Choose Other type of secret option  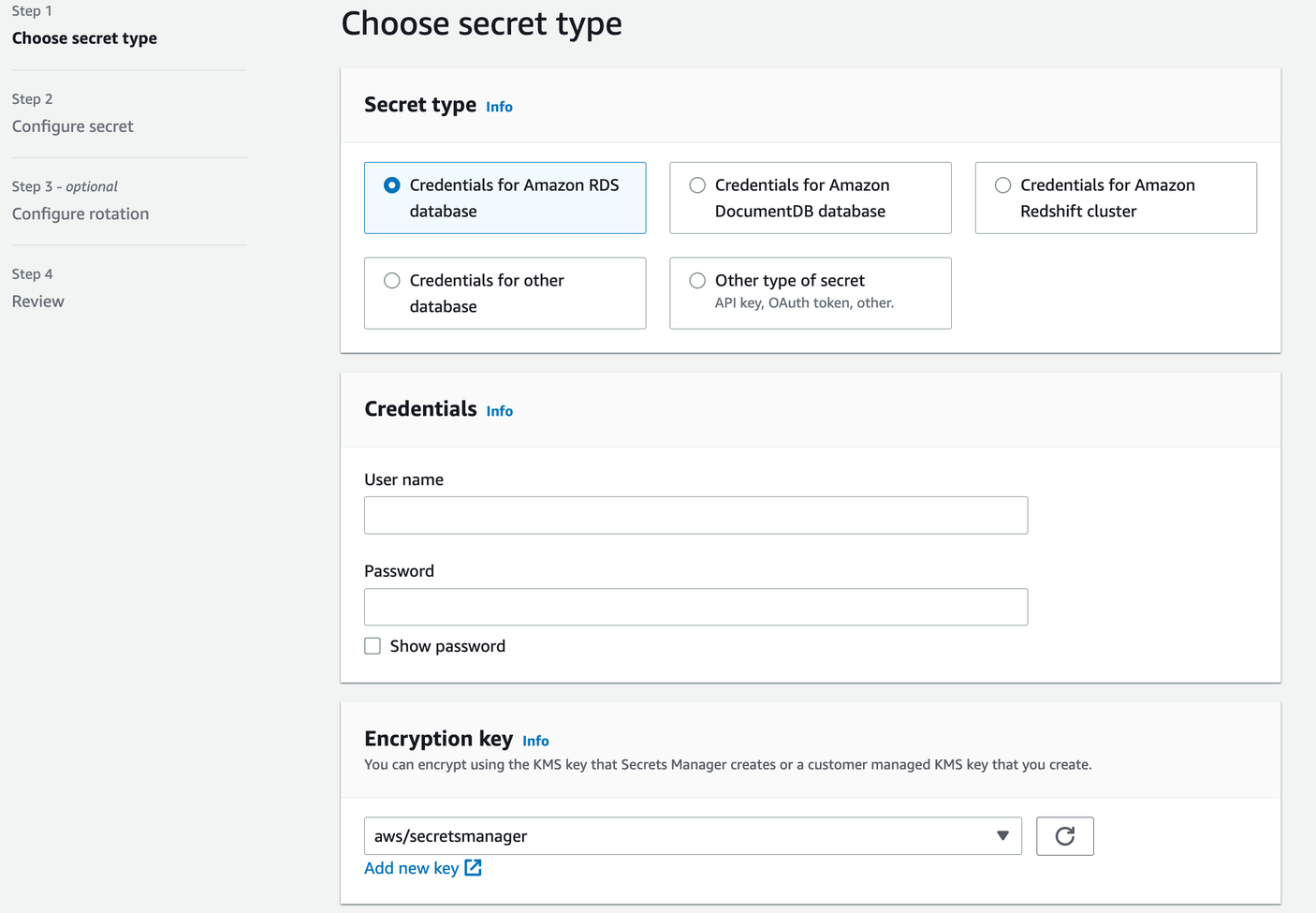(x=697, y=281)
